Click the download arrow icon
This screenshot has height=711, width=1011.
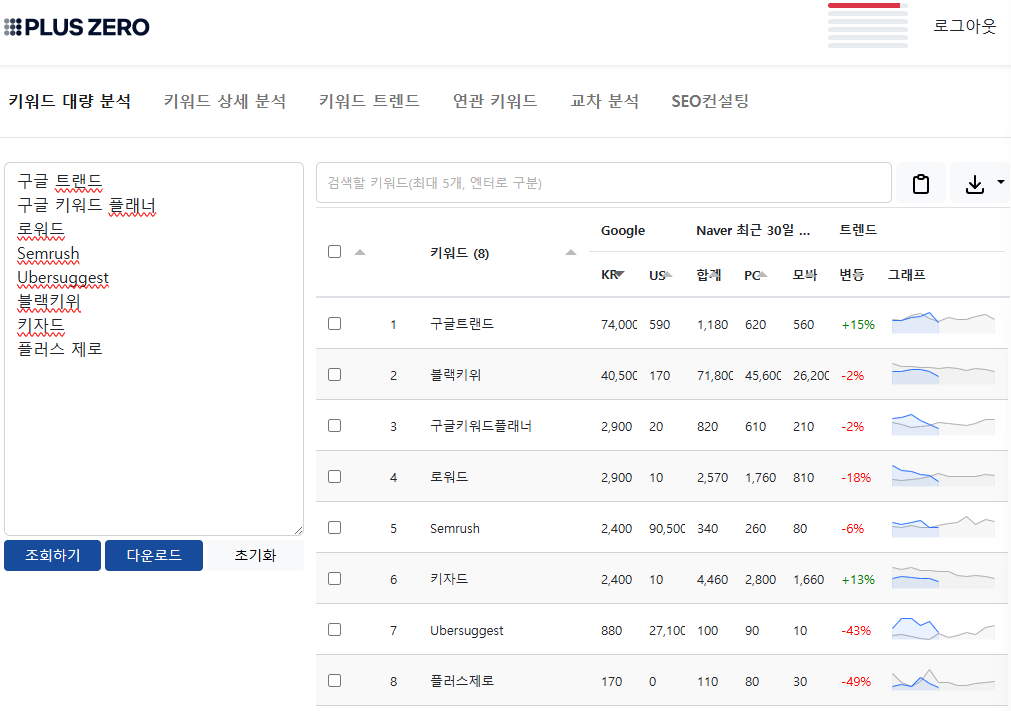pos(974,184)
